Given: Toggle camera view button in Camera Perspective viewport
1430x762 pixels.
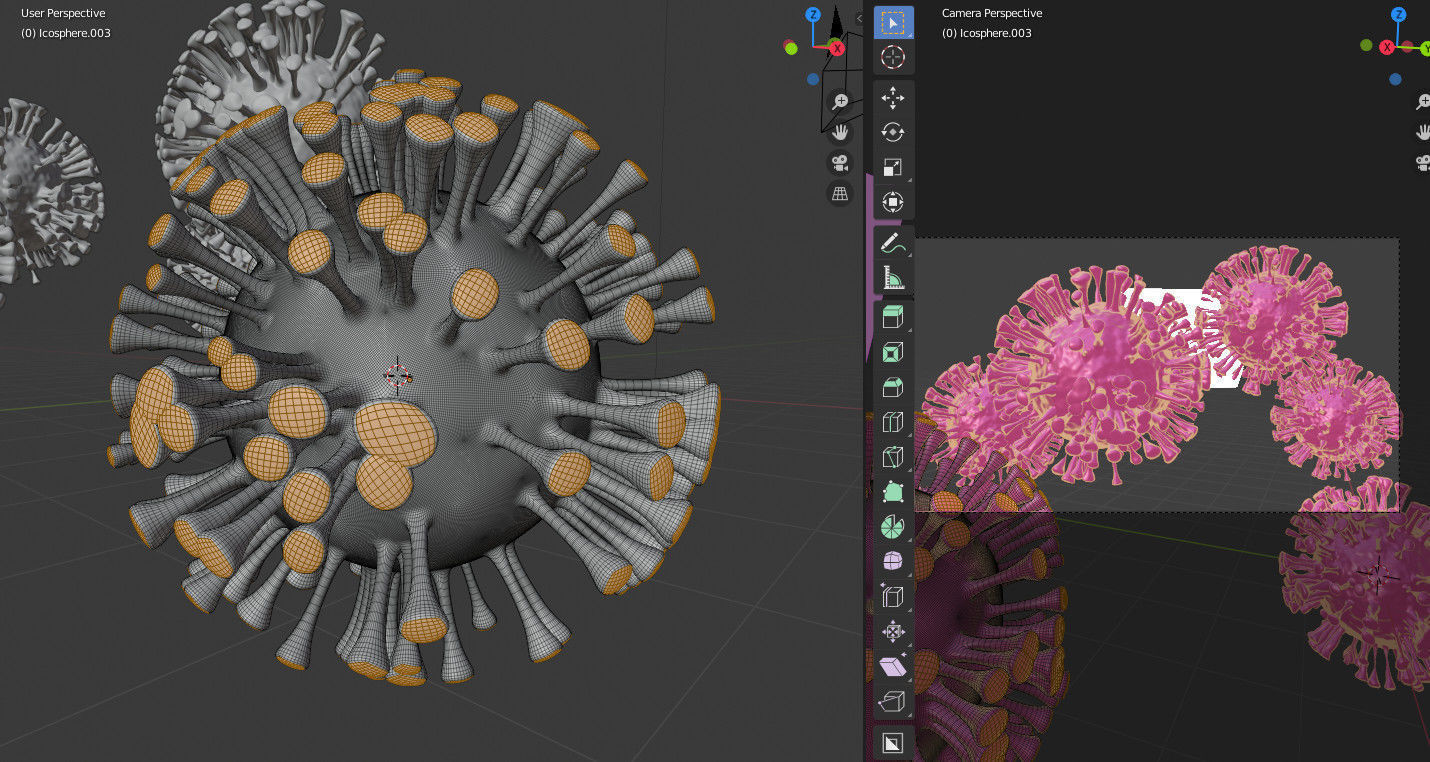Looking at the screenshot, I should click(1424, 162).
